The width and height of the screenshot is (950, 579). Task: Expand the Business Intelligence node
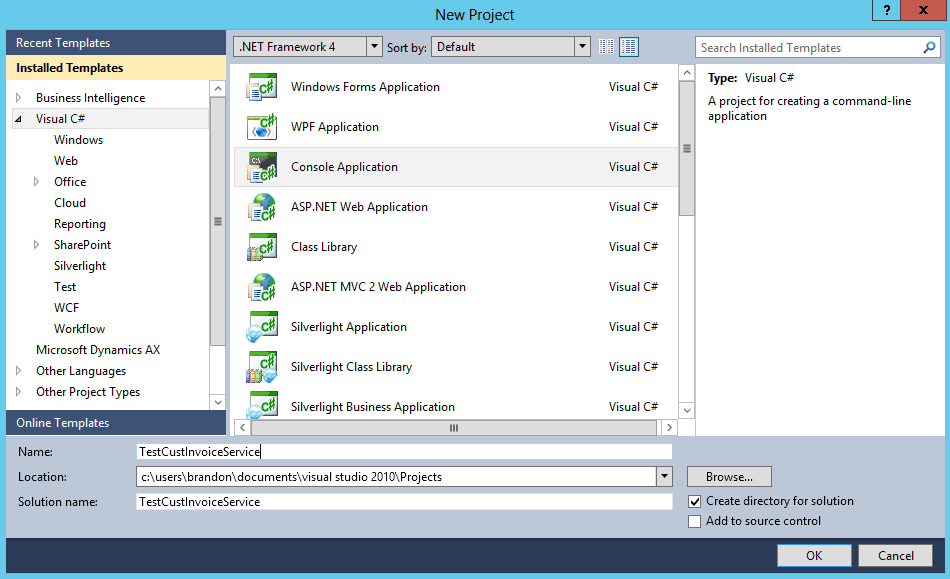(19, 98)
